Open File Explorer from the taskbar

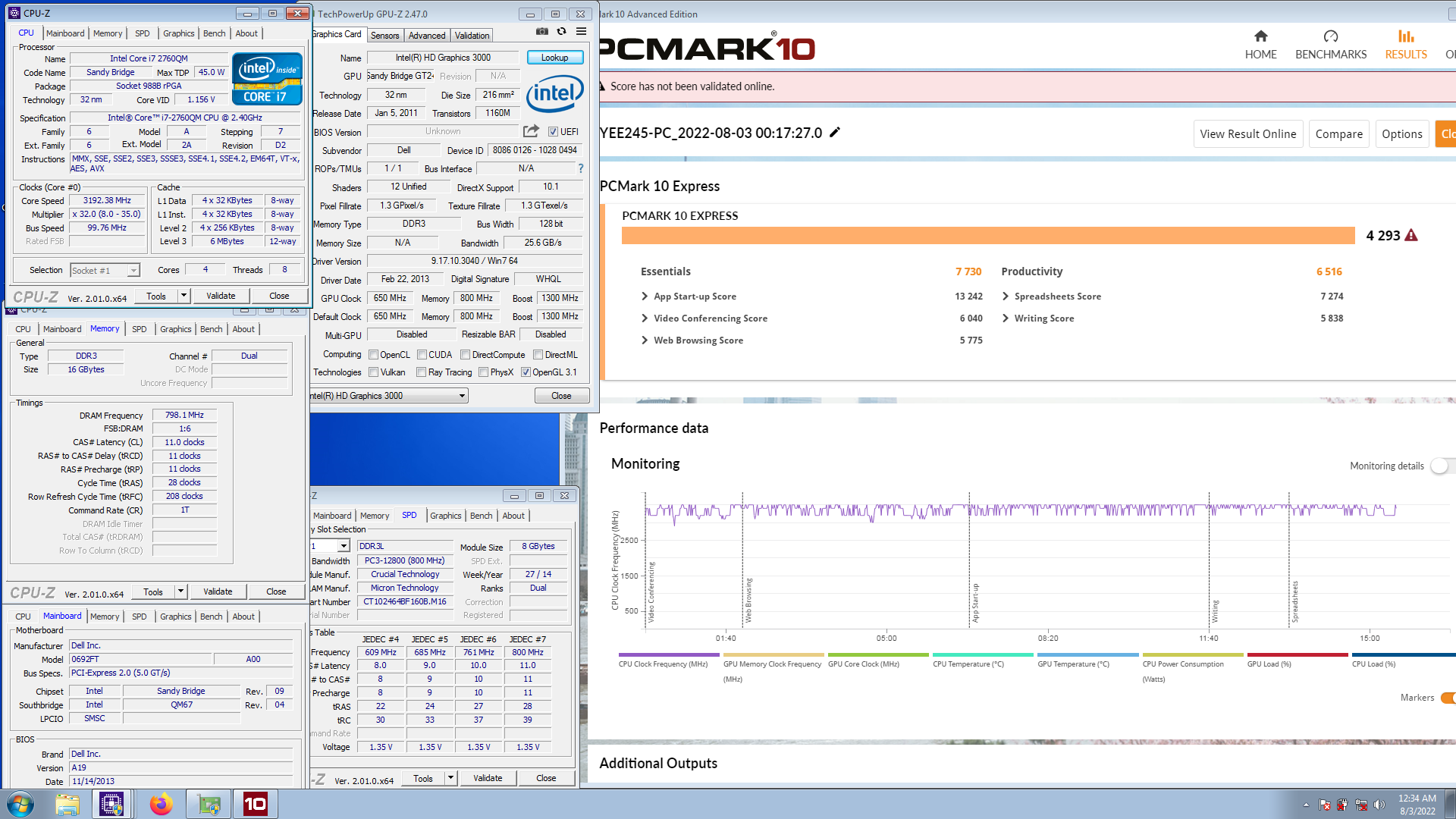click(x=67, y=804)
